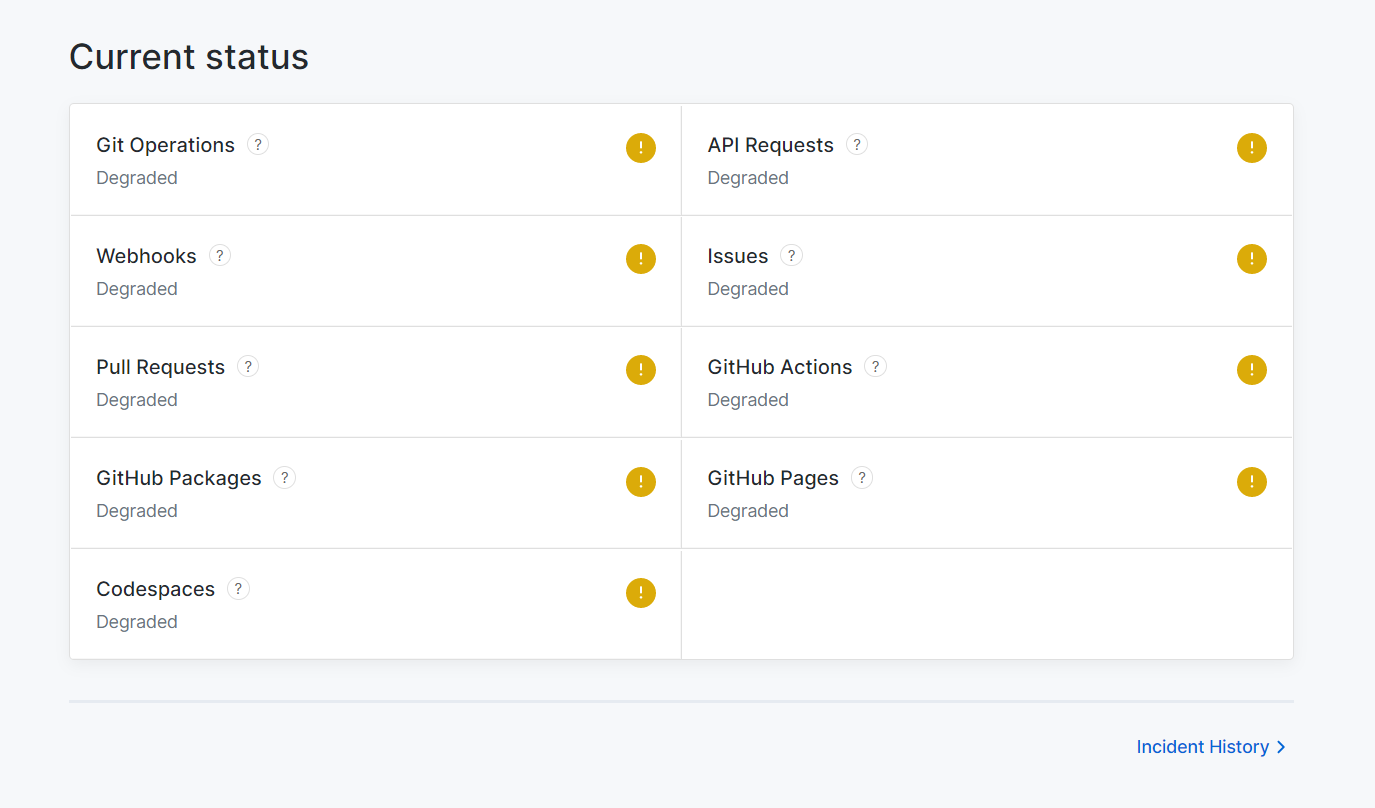Select the Webhooks component label
Image resolution: width=1375 pixels, height=808 pixels.
click(146, 256)
